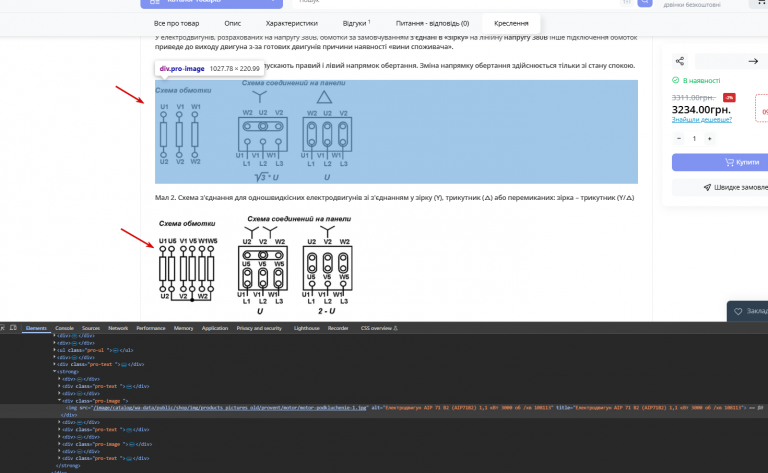Click the В наявності availability label
The width and height of the screenshot is (768, 473).
click(701, 80)
